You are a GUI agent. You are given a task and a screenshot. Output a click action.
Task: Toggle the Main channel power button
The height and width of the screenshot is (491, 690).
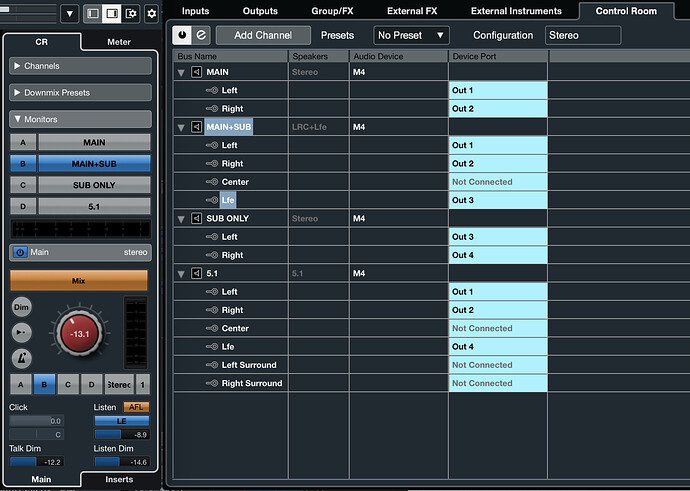click(x=20, y=252)
